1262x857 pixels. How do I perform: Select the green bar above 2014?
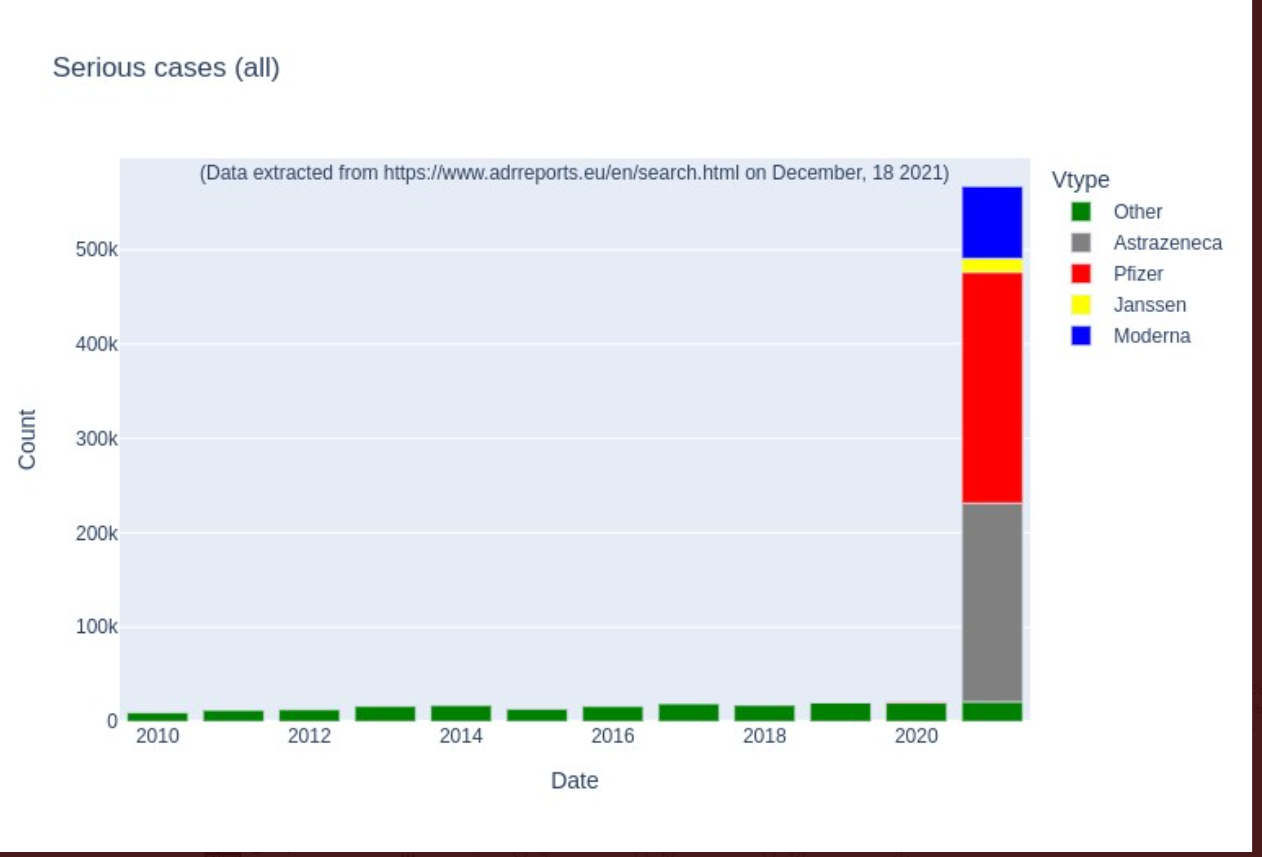coord(461,713)
